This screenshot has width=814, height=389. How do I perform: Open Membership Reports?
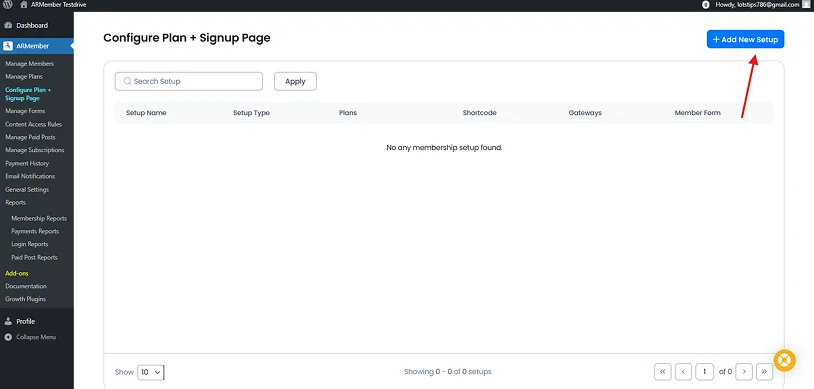pos(39,218)
